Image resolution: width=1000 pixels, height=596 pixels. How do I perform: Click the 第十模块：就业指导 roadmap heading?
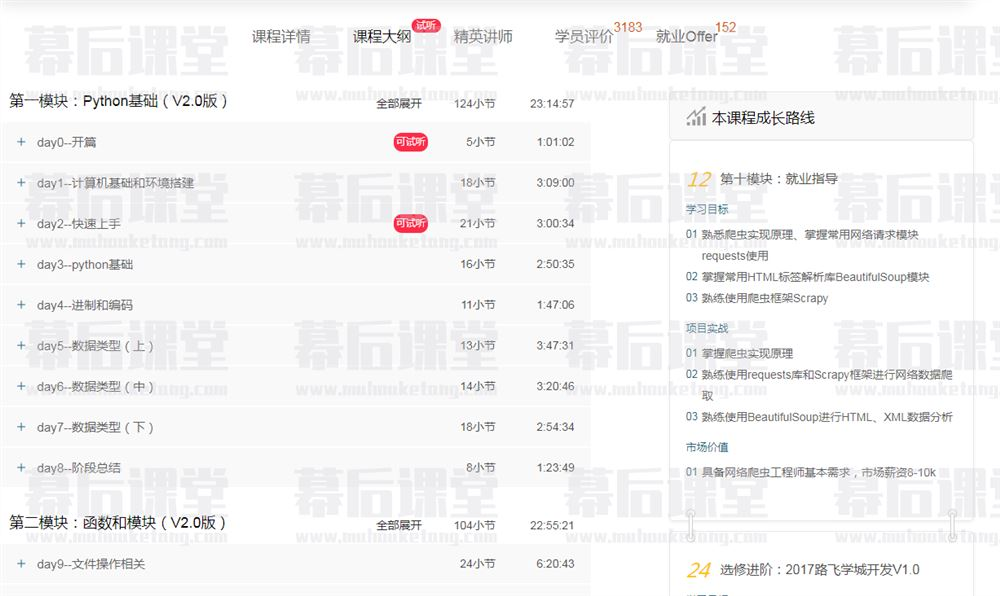click(778, 179)
